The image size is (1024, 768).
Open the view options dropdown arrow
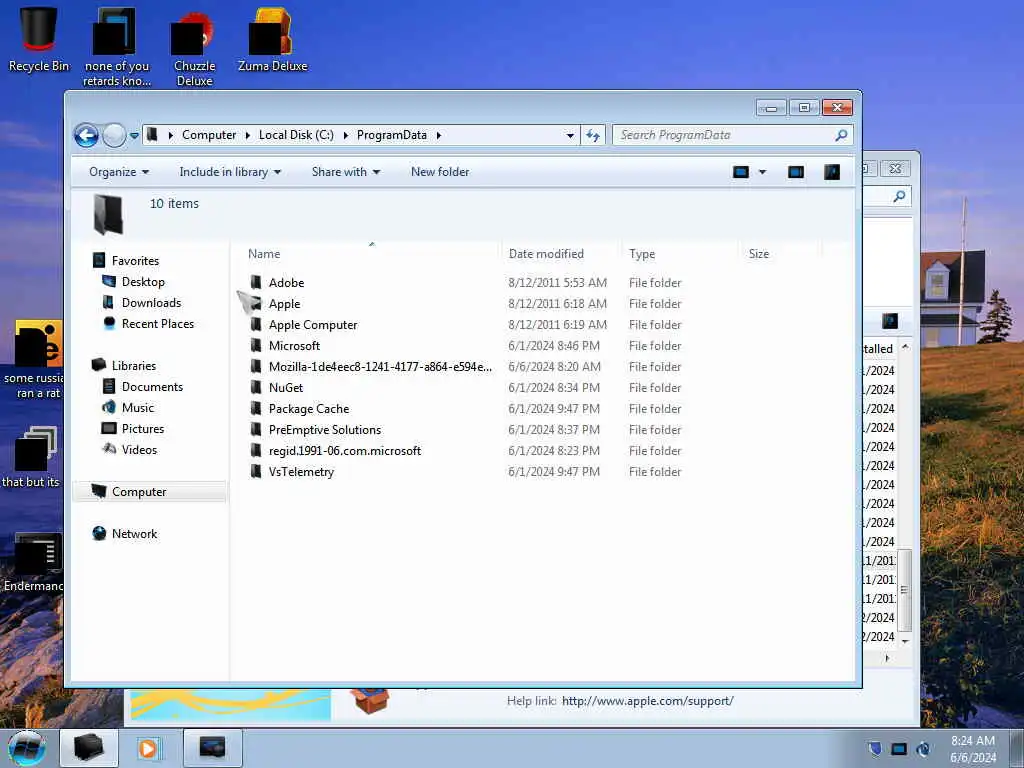point(762,172)
